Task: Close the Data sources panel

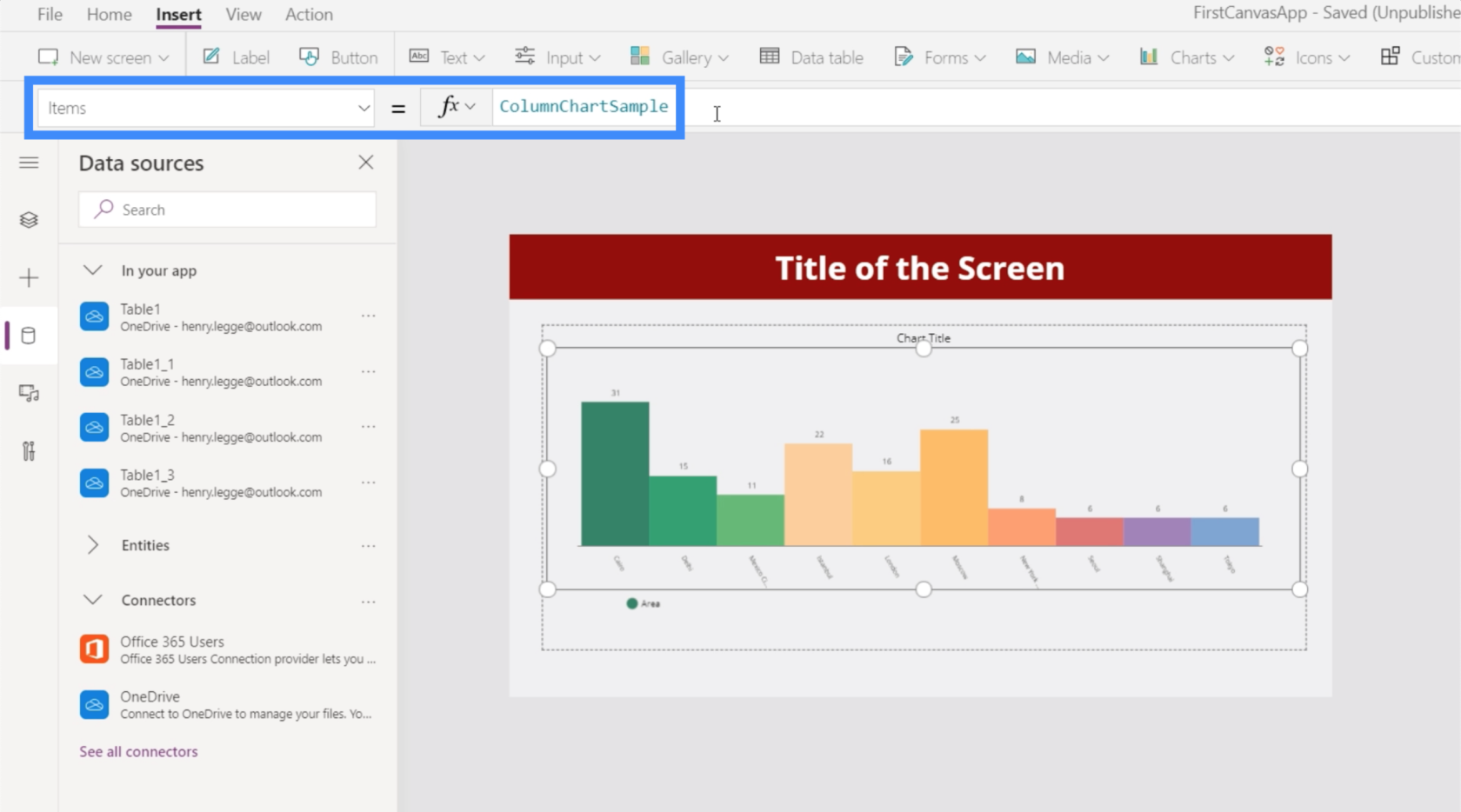Action: tap(366, 163)
